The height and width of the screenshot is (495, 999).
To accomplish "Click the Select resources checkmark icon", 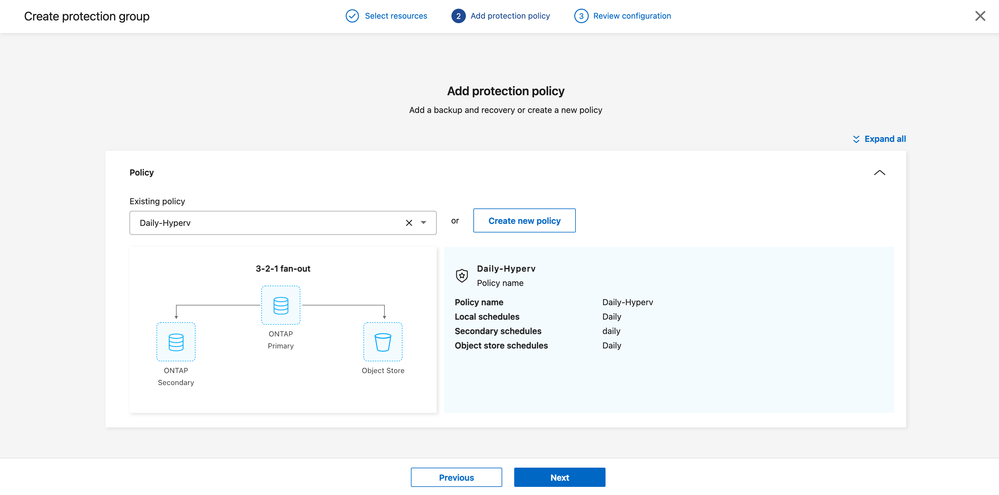I will click(x=352, y=16).
